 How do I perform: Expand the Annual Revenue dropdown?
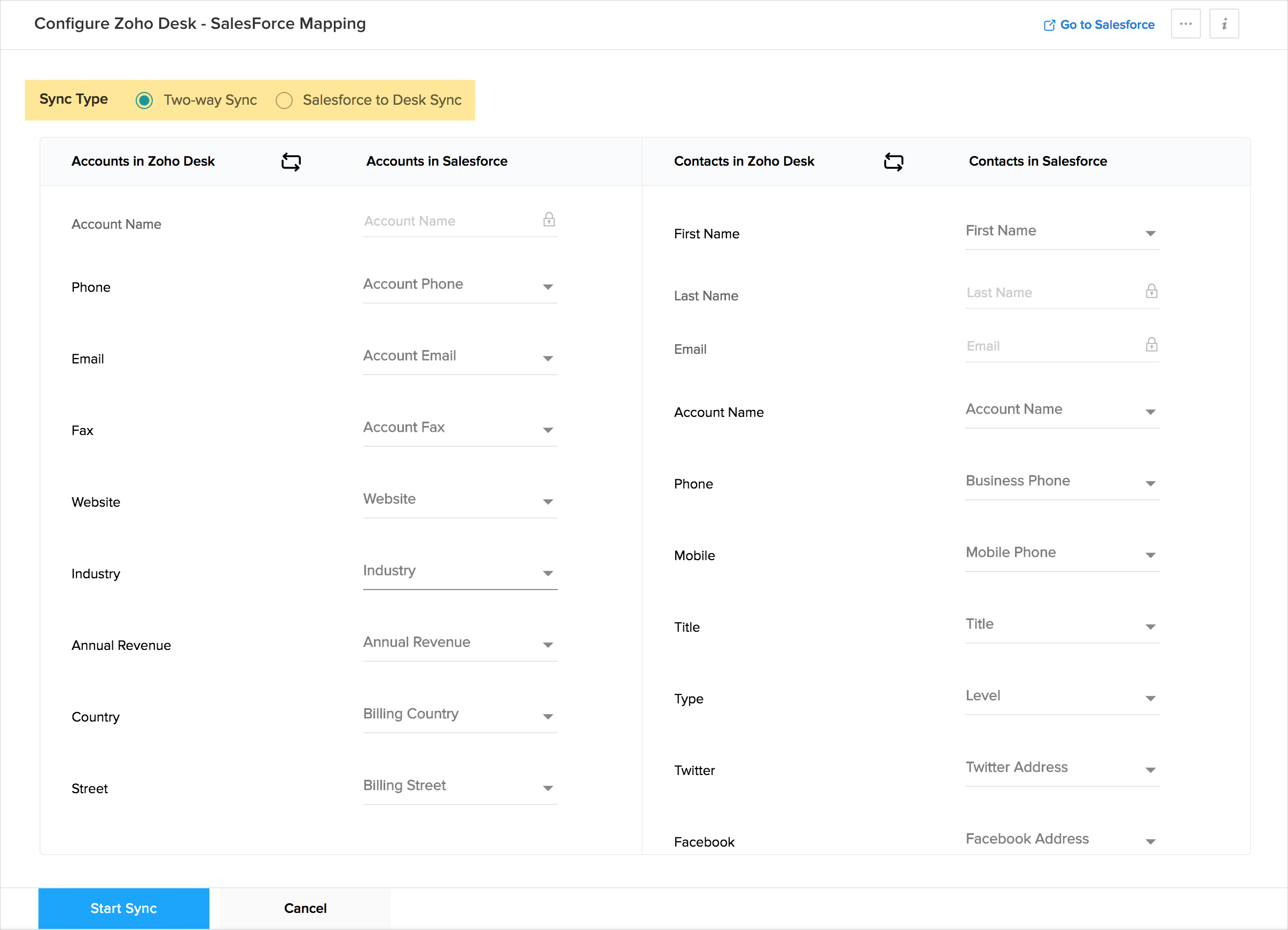pyautogui.click(x=548, y=644)
